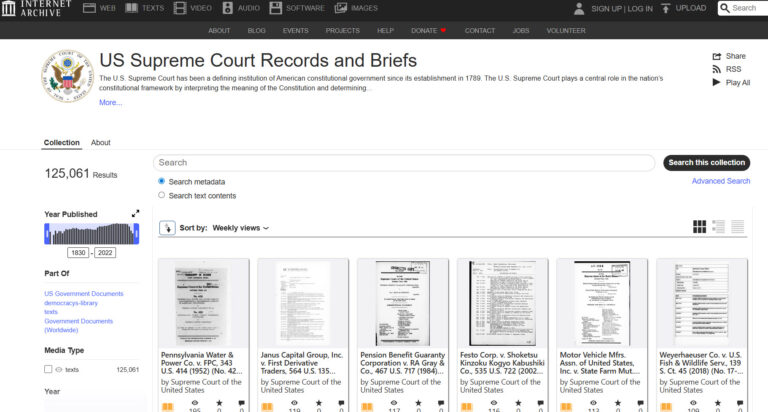Viewport: 768px width, 412px height.
Task: Click the views eye on Weyerhaeuser card
Action: click(x=693, y=403)
